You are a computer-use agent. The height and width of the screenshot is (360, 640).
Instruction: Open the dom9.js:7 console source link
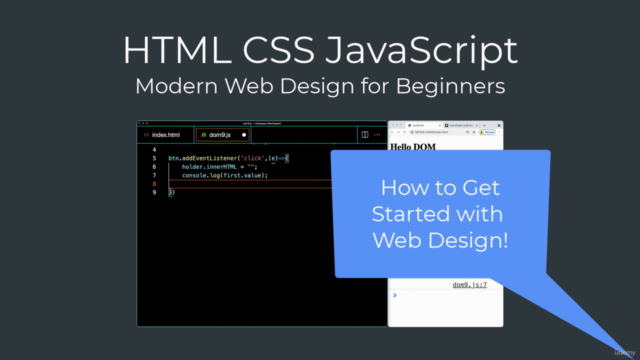click(x=469, y=285)
